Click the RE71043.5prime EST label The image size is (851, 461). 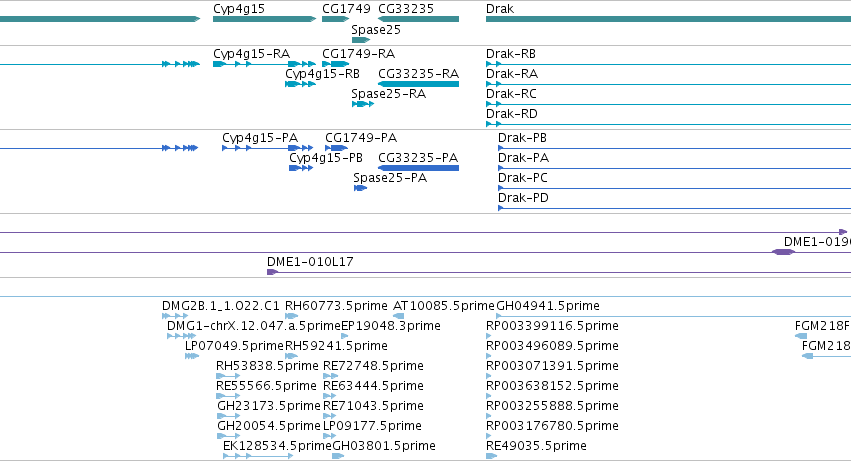tap(373, 407)
